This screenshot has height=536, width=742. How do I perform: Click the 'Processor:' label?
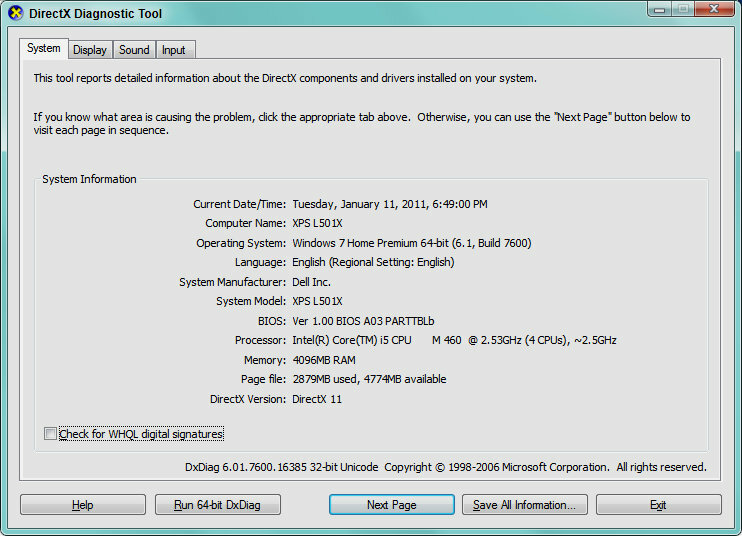point(260,340)
